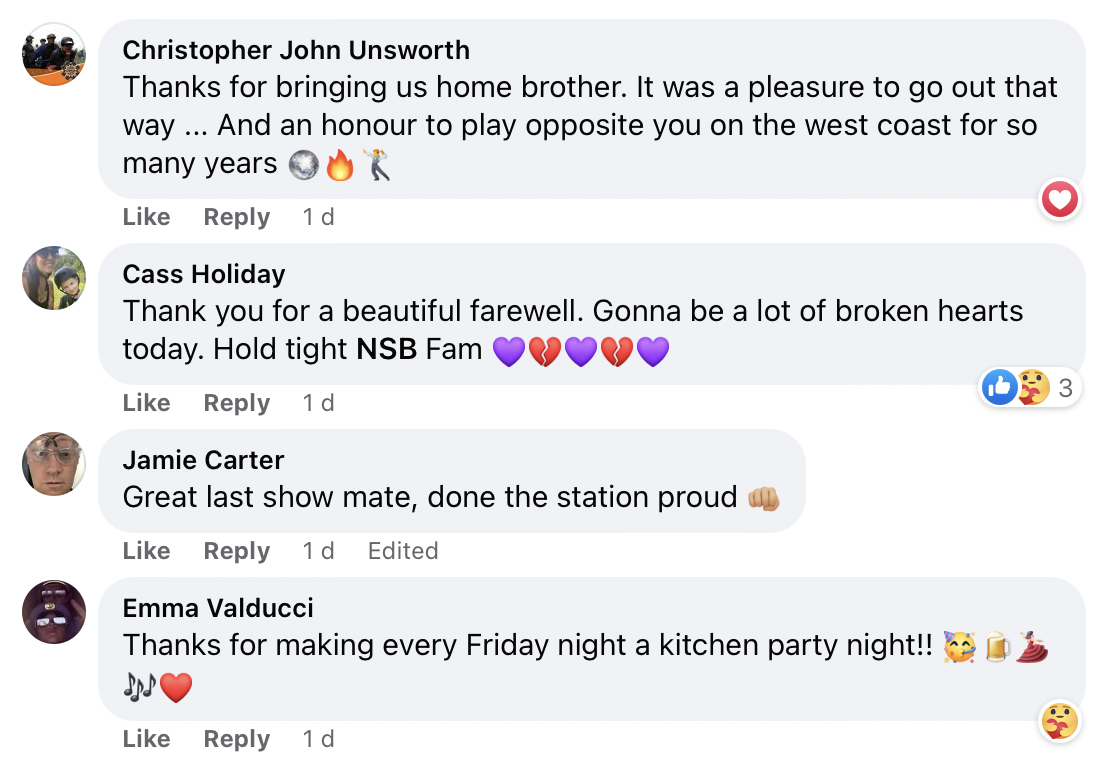1110x760 pixels.
Task: Click Emma Valducci's name link
Action: (x=218, y=608)
